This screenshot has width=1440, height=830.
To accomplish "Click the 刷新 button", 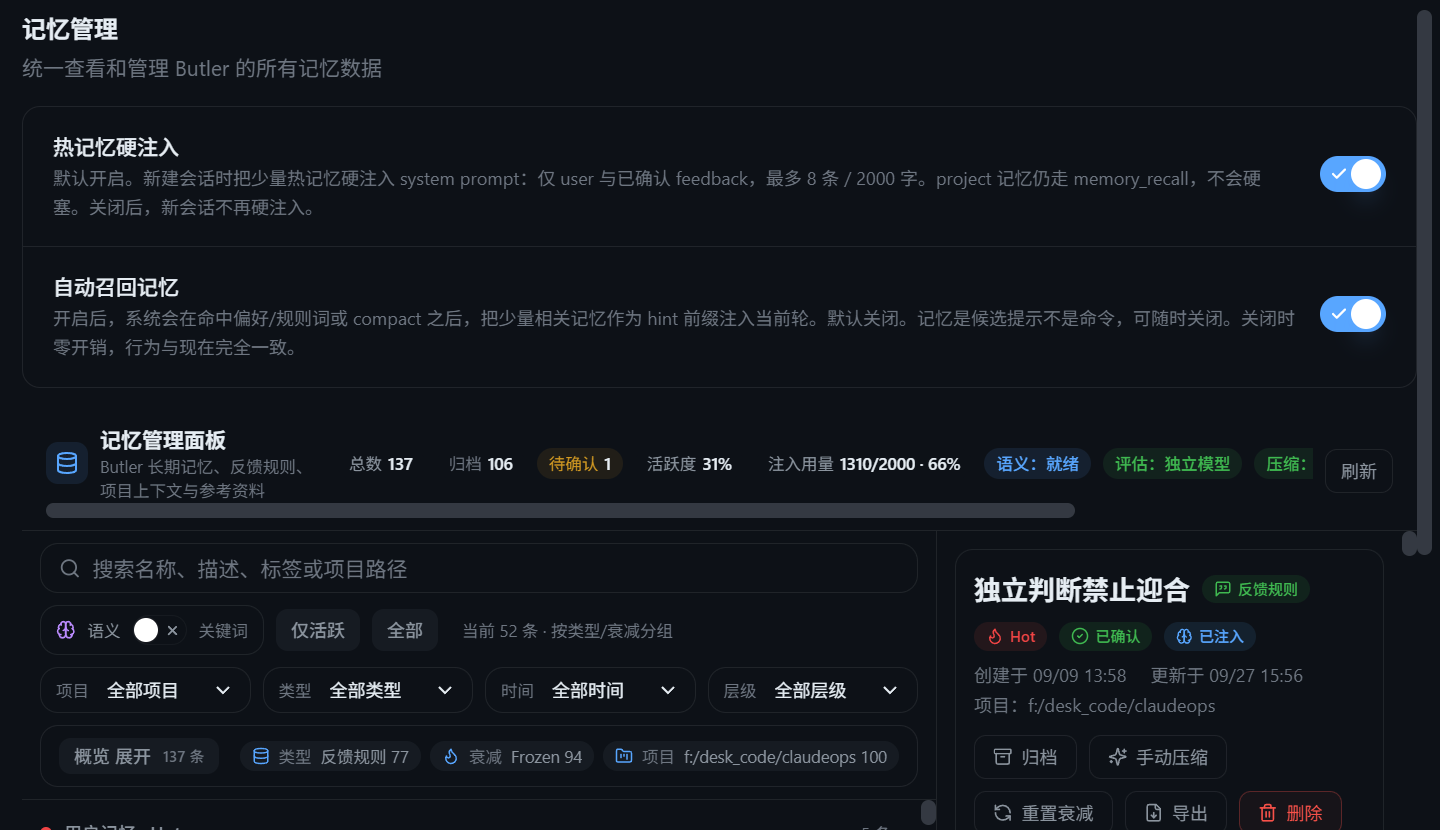I will [1359, 471].
